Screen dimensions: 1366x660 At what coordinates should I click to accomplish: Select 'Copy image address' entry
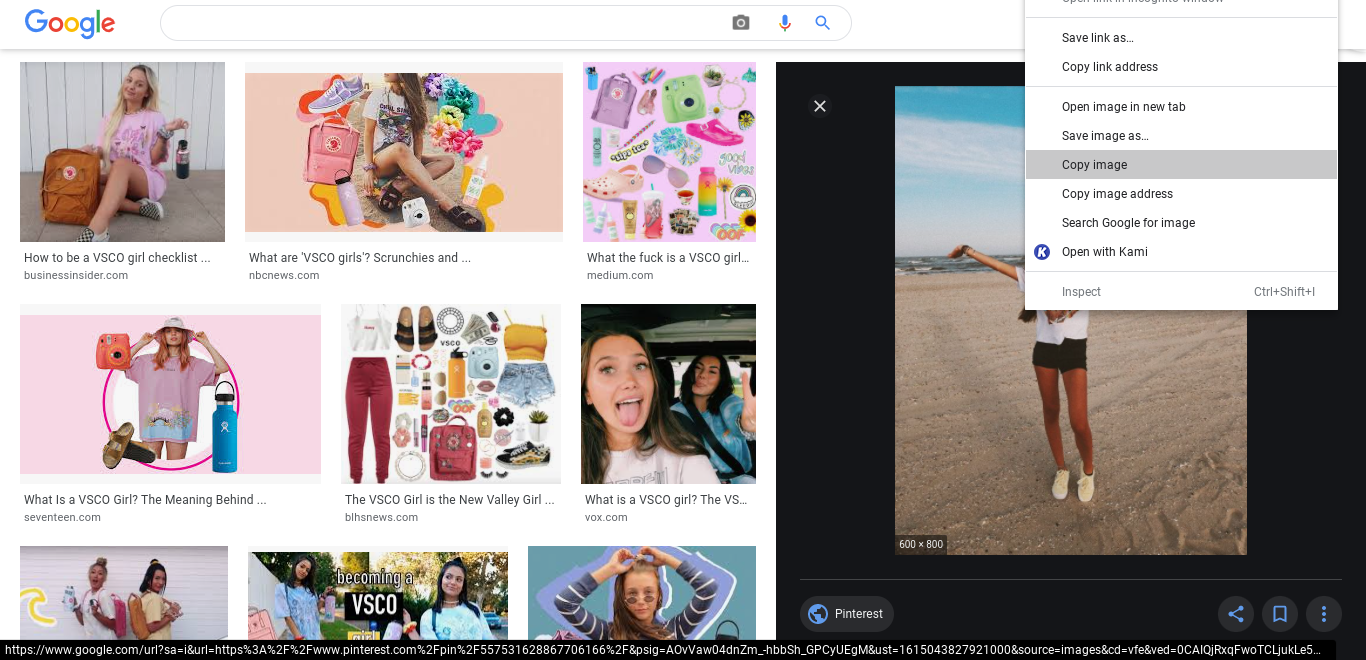[1182, 194]
